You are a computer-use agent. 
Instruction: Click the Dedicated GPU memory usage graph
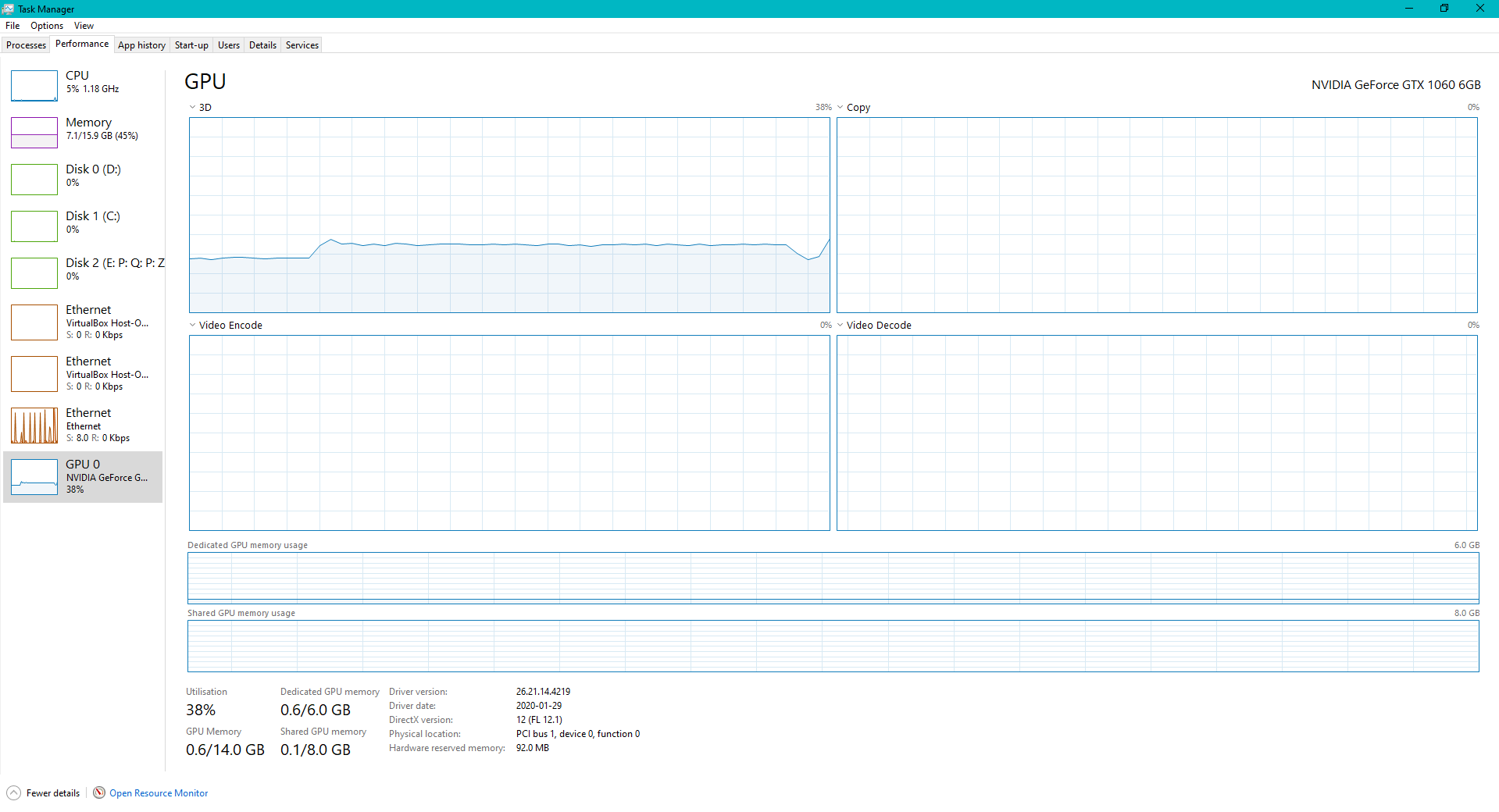tap(833, 578)
